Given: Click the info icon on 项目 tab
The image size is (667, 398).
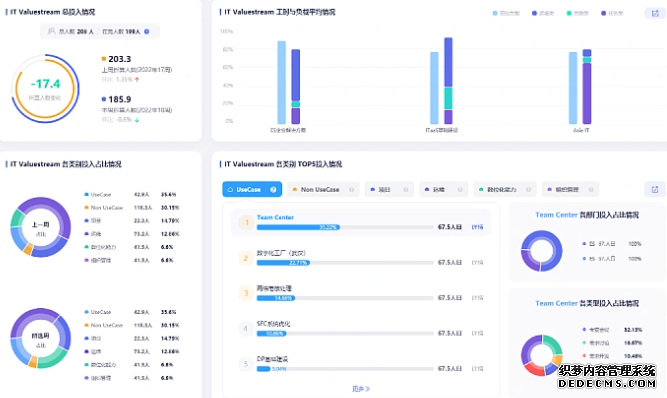Looking at the screenshot, I should click(x=406, y=190).
